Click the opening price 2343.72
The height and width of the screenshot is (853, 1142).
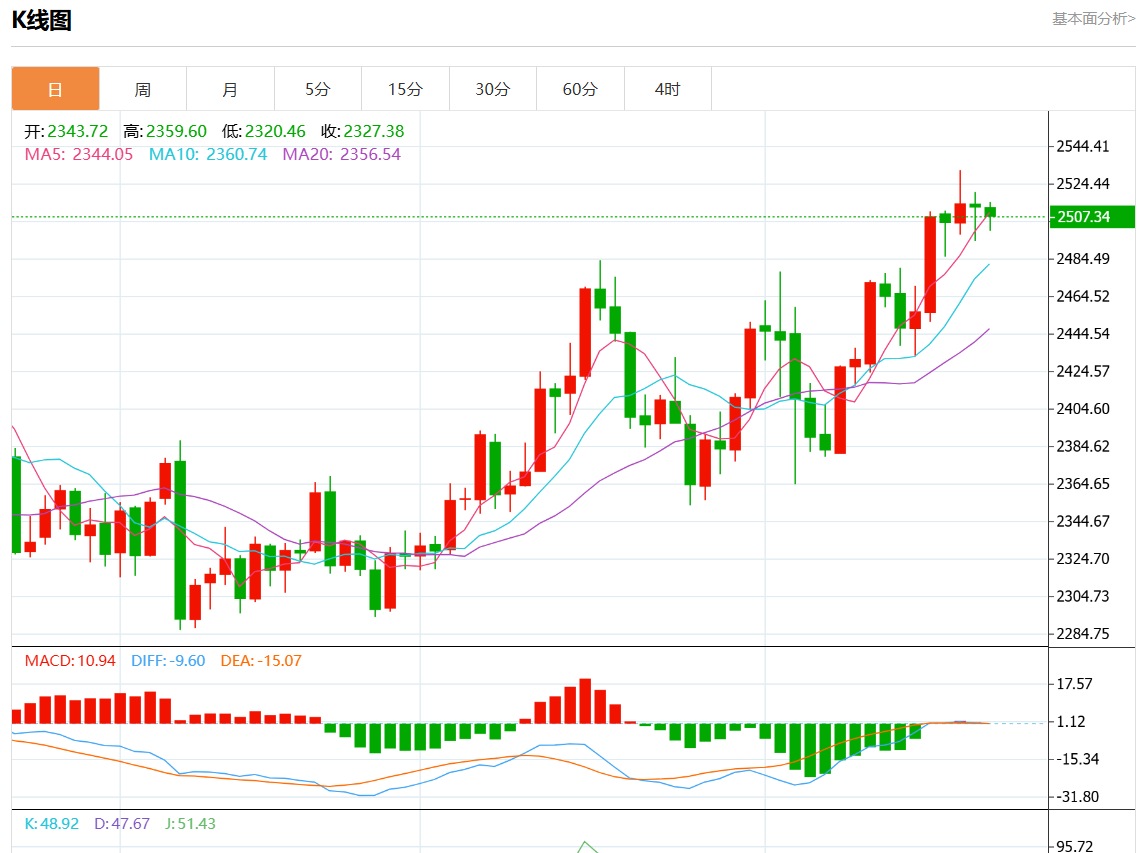pos(78,131)
